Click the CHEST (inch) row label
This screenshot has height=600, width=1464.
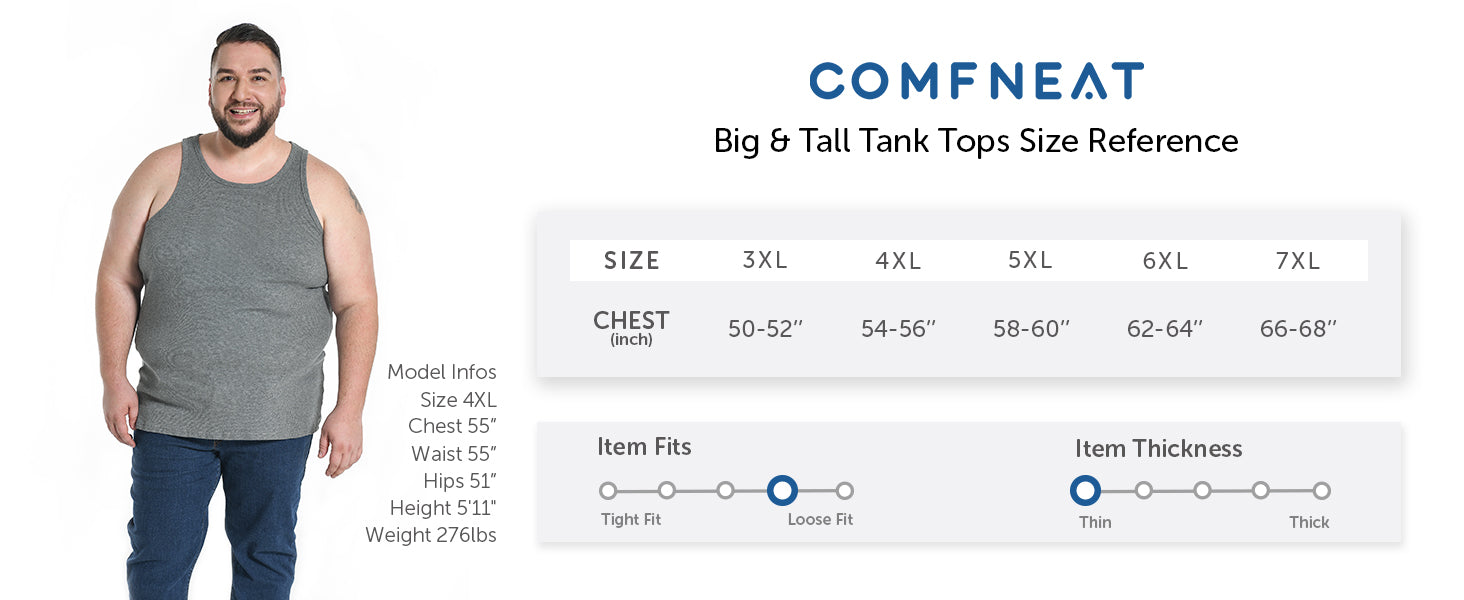click(x=631, y=327)
